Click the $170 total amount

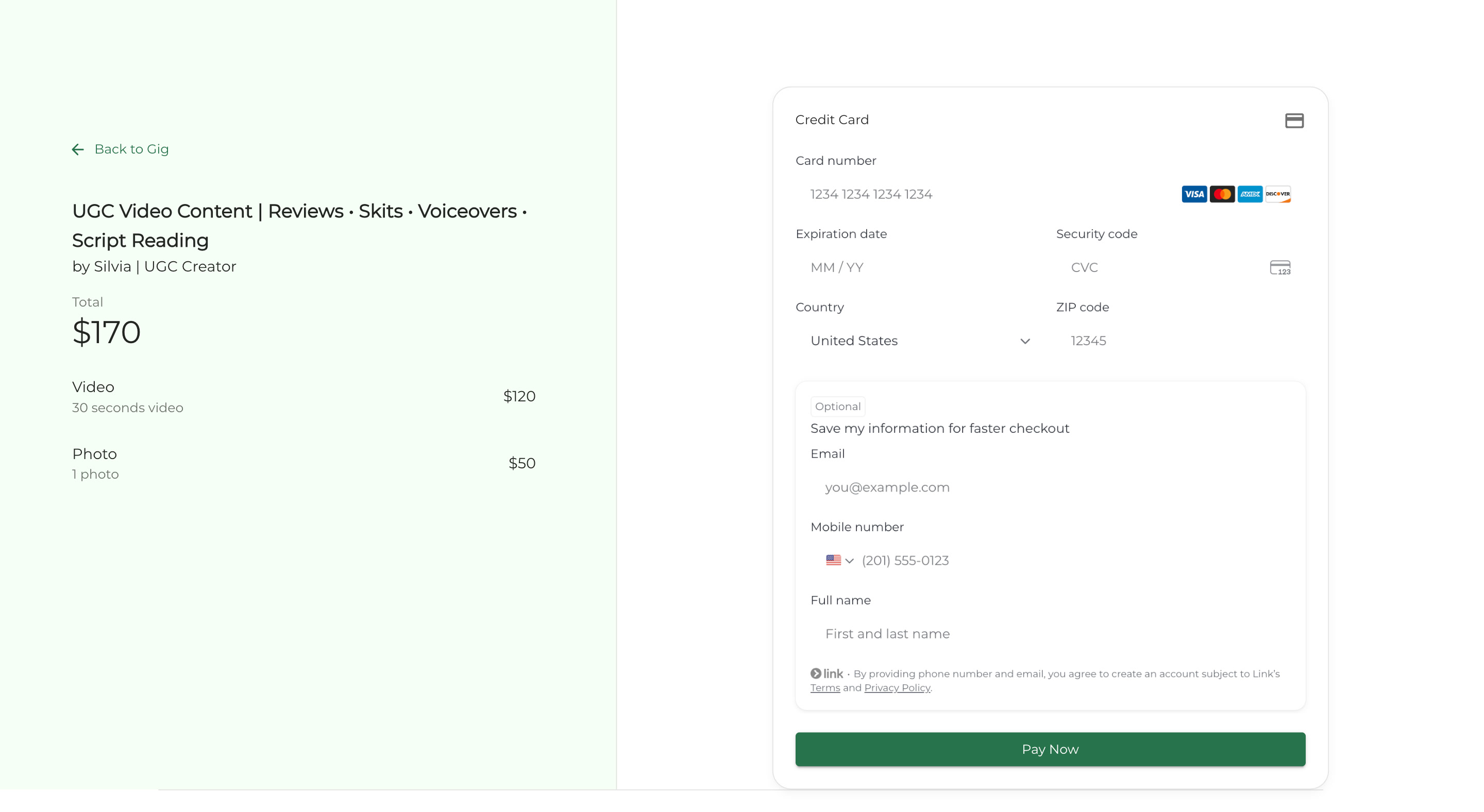pos(107,332)
